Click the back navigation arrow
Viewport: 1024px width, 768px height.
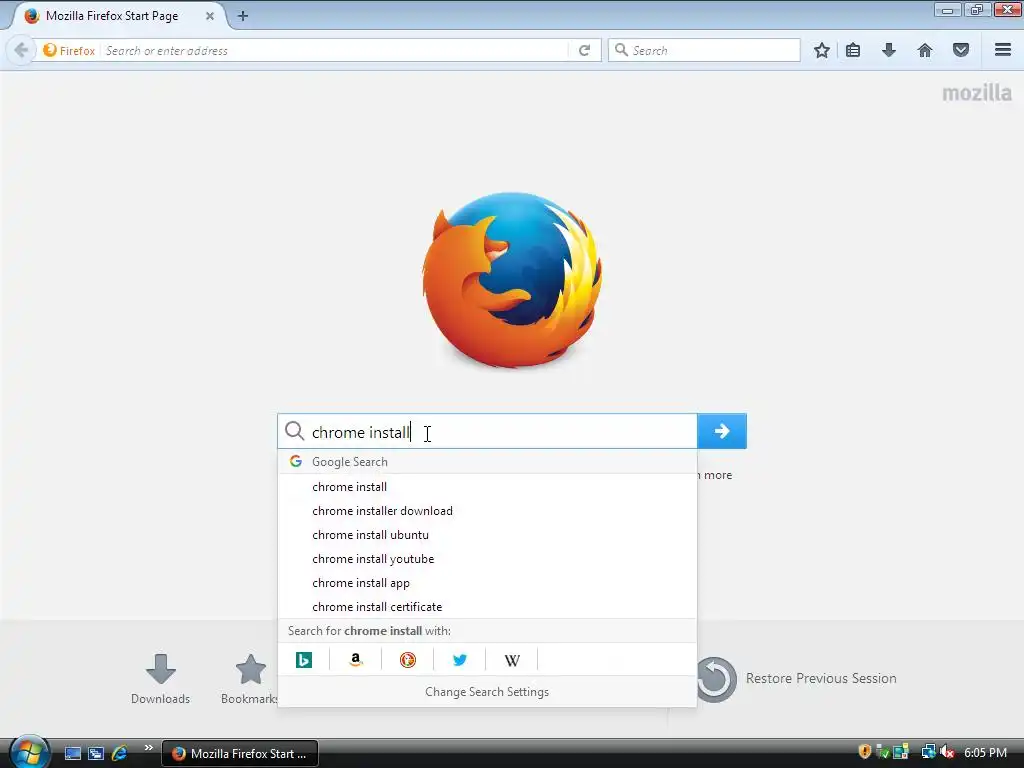coord(21,50)
